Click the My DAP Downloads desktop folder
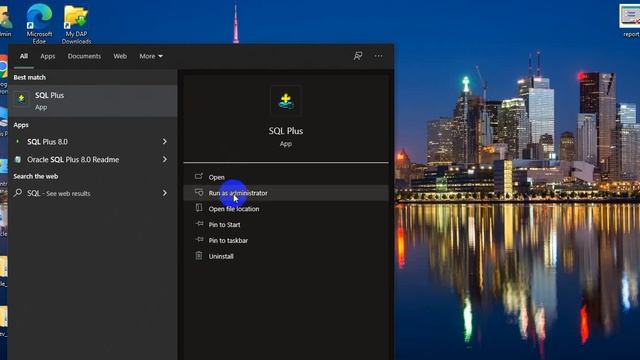The height and width of the screenshot is (360, 640). pyautogui.click(x=76, y=24)
